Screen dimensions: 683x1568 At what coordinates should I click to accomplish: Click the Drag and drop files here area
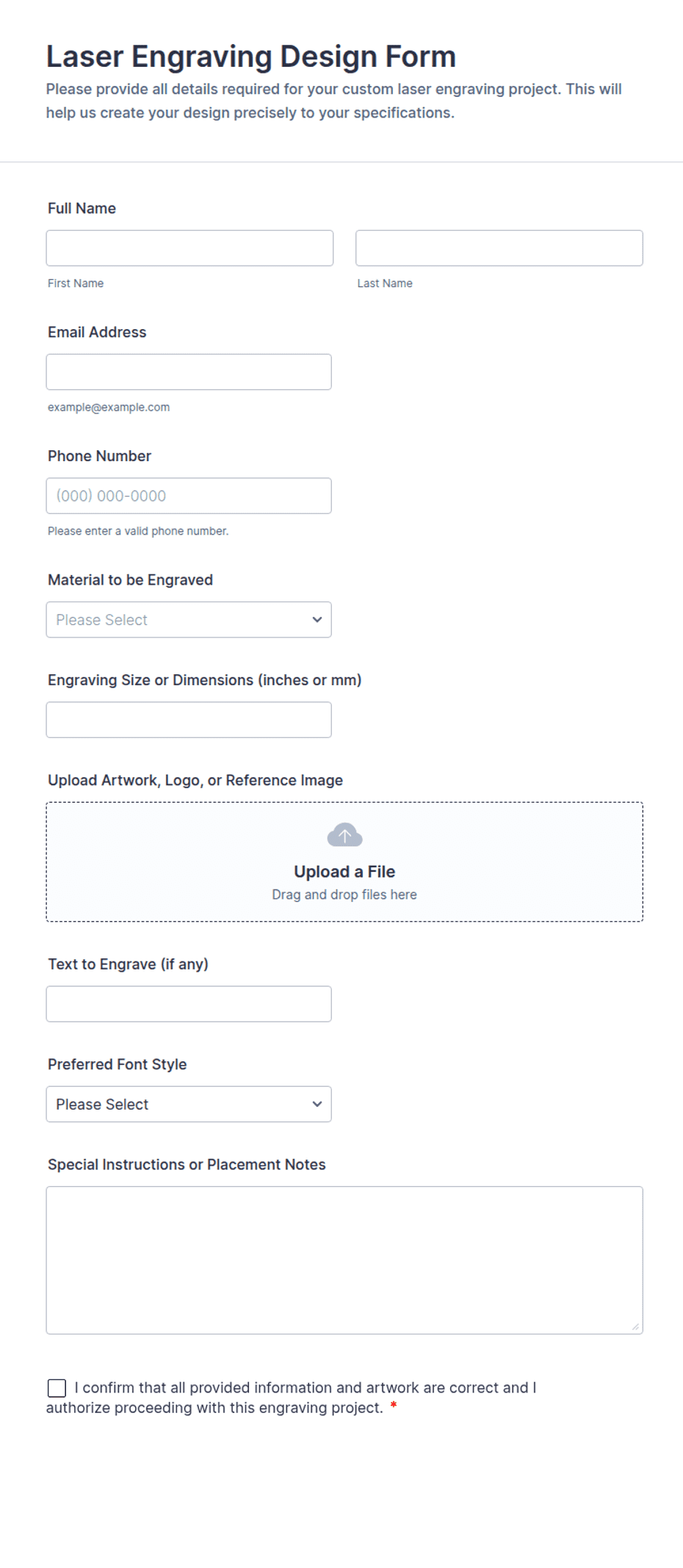(344, 895)
